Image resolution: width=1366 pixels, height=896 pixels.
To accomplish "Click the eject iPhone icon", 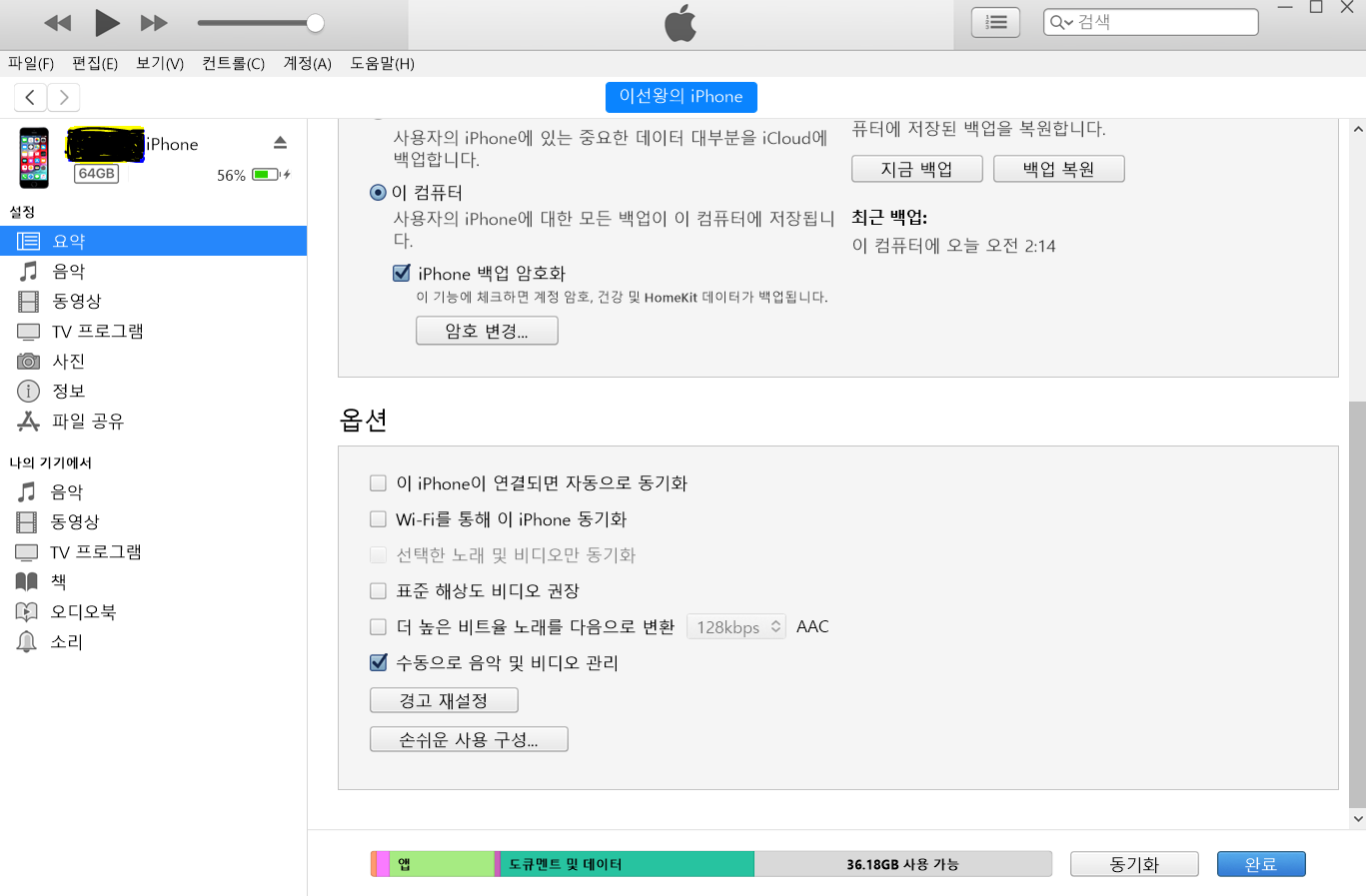I will pyautogui.click(x=280, y=143).
